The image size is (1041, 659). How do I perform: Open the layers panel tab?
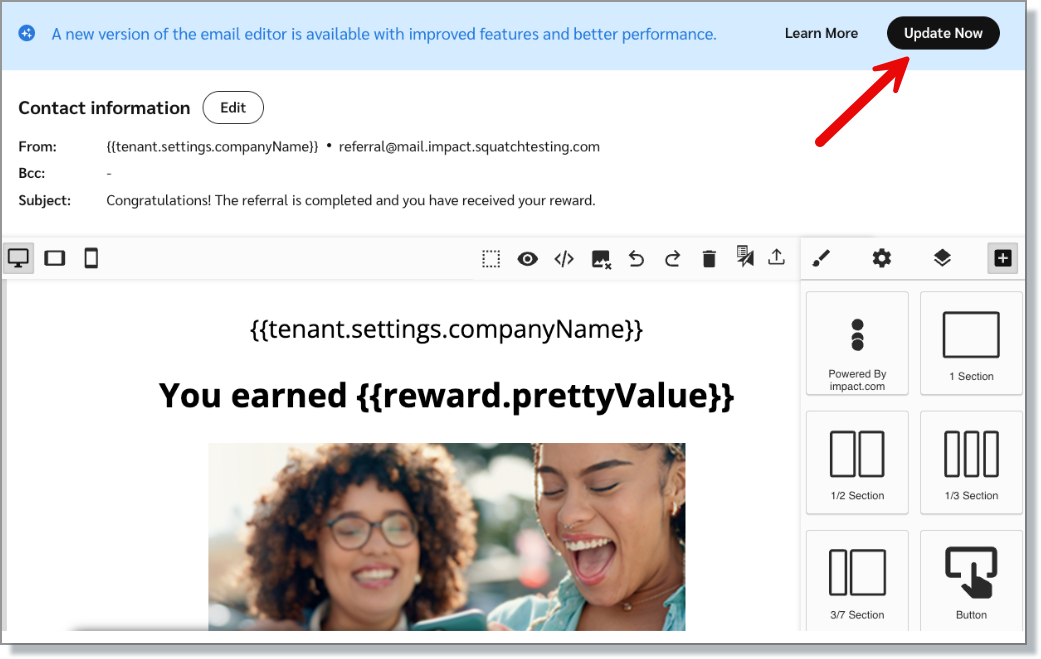pyautogui.click(x=941, y=258)
